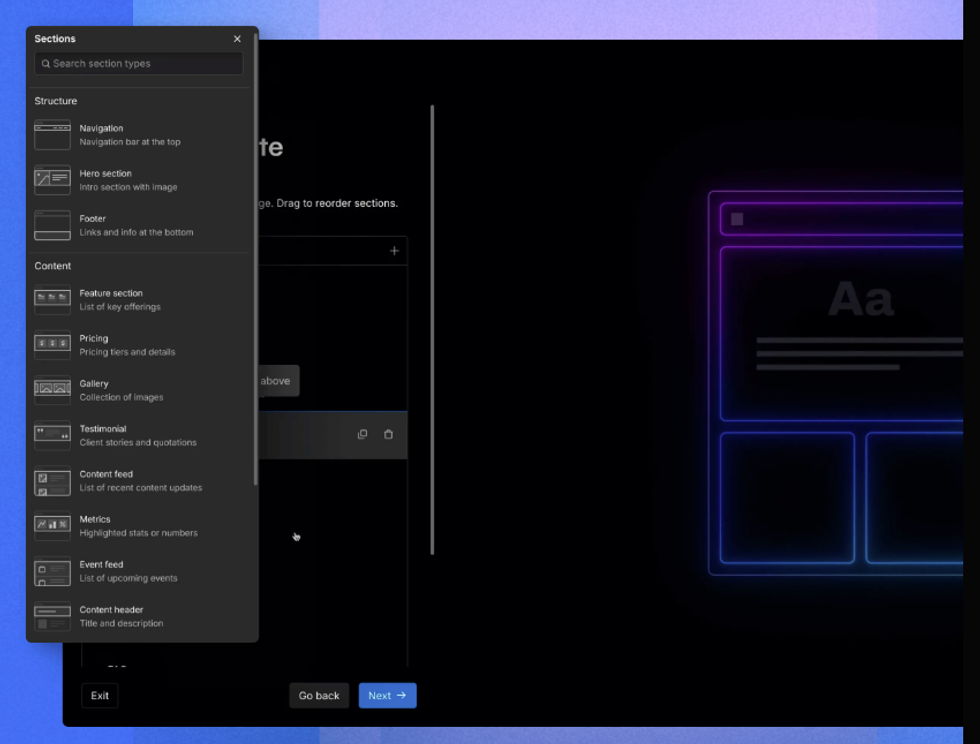Select the Navigation section icon
Image resolution: width=980 pixels, height=744 pixels.
click(x=52, y=135)
